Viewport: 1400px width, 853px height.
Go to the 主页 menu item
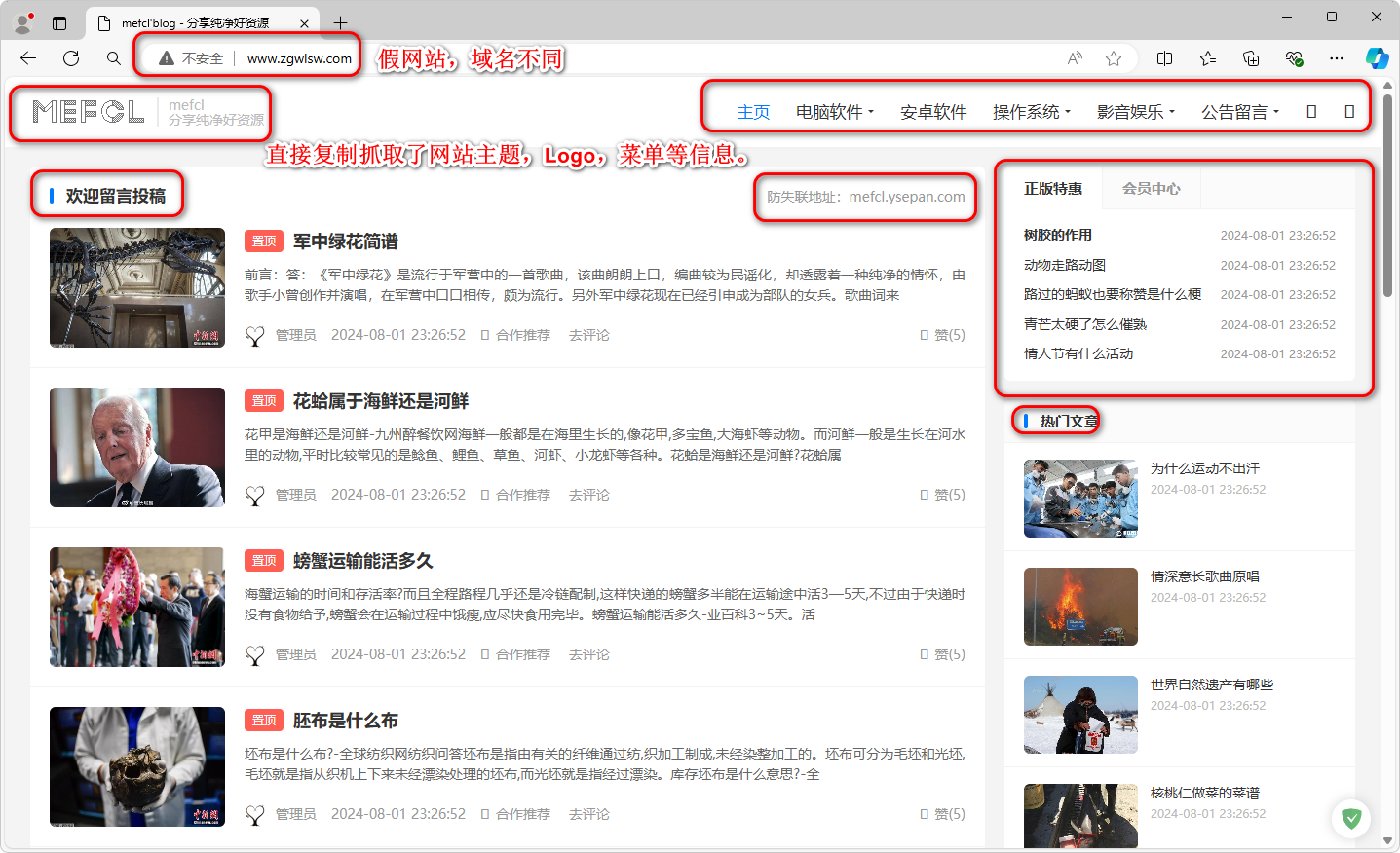pyautogui.click(x=753, y=112)
